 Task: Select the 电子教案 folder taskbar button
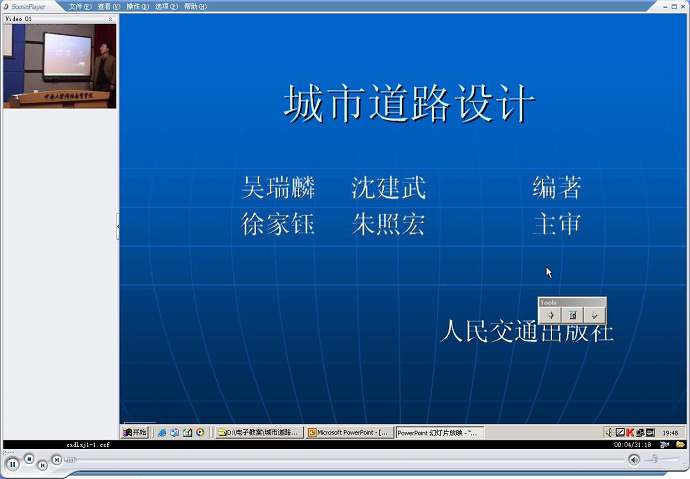click(259, 433)
